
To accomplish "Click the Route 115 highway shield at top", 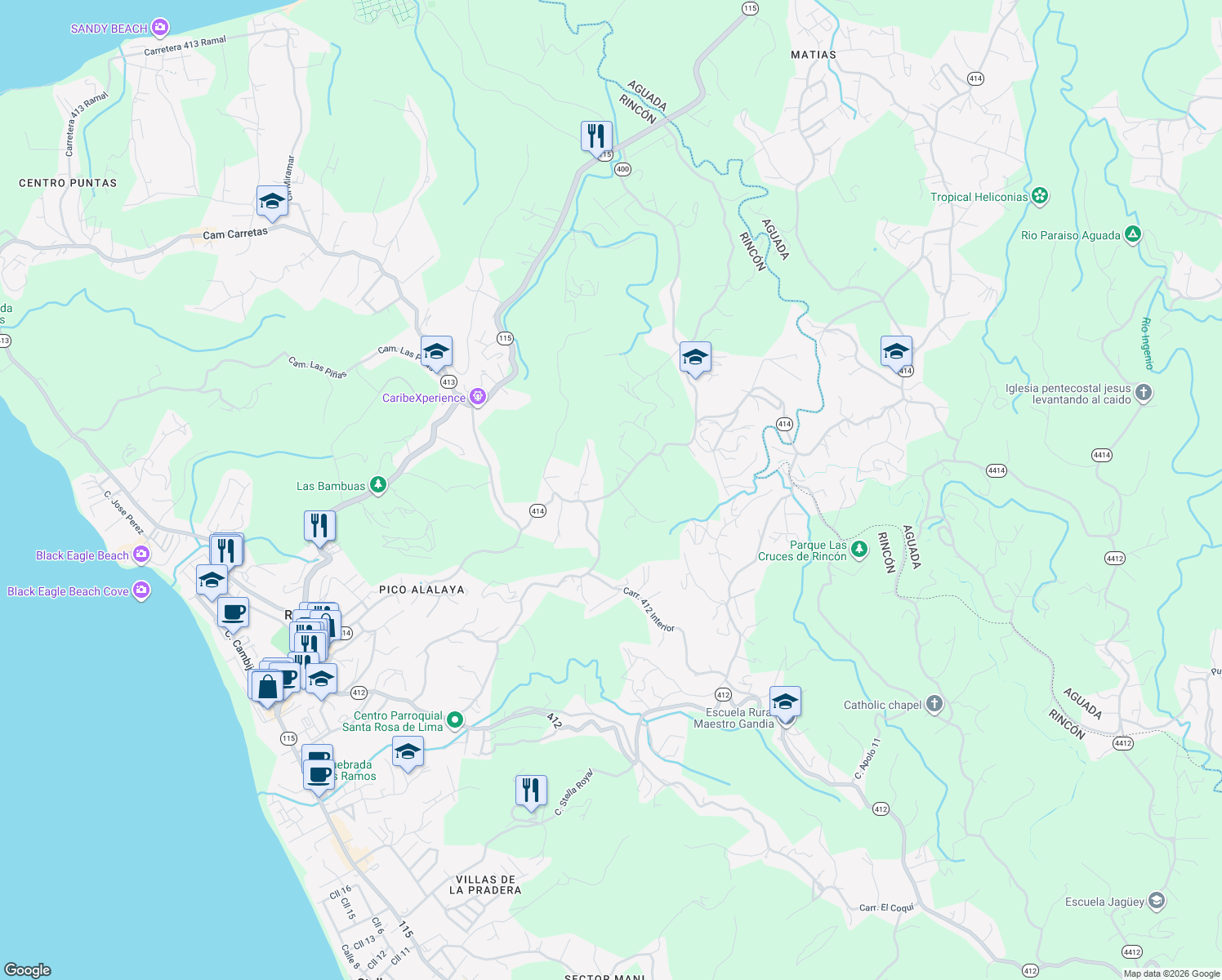I will click(749, 7).
